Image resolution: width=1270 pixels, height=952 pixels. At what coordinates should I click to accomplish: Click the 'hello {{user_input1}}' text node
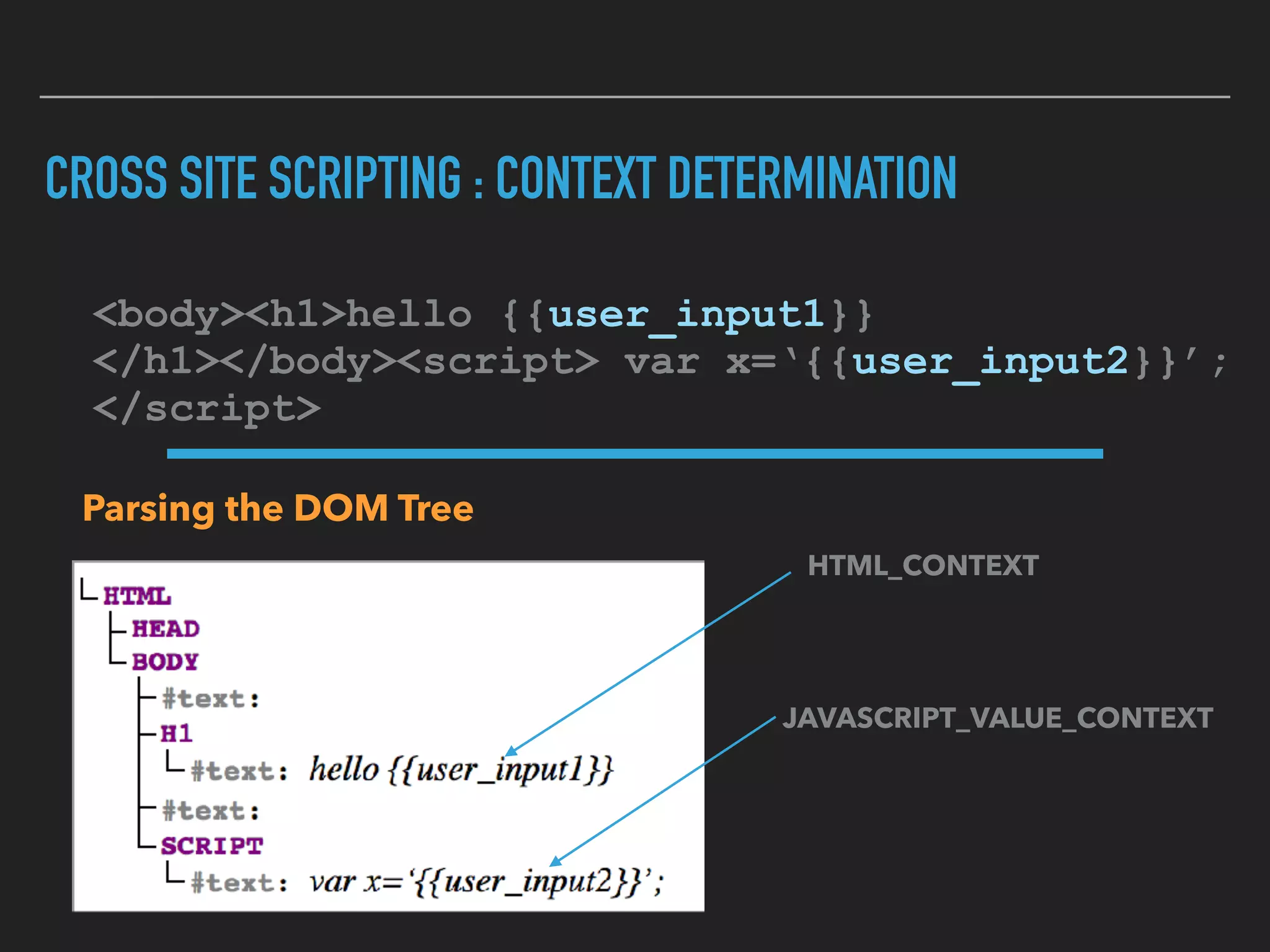coord(461,770)
